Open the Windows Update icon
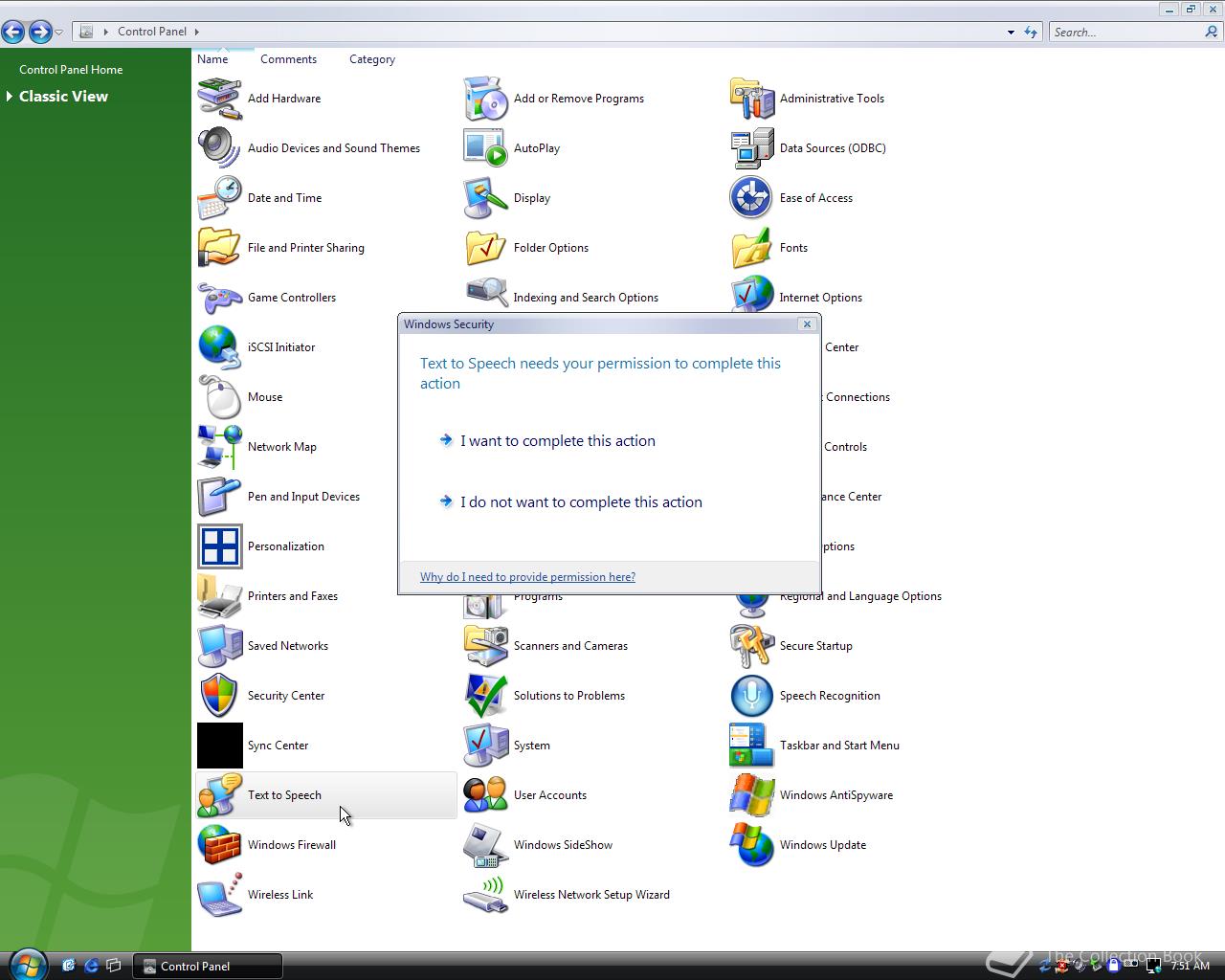 click(751, 845)
